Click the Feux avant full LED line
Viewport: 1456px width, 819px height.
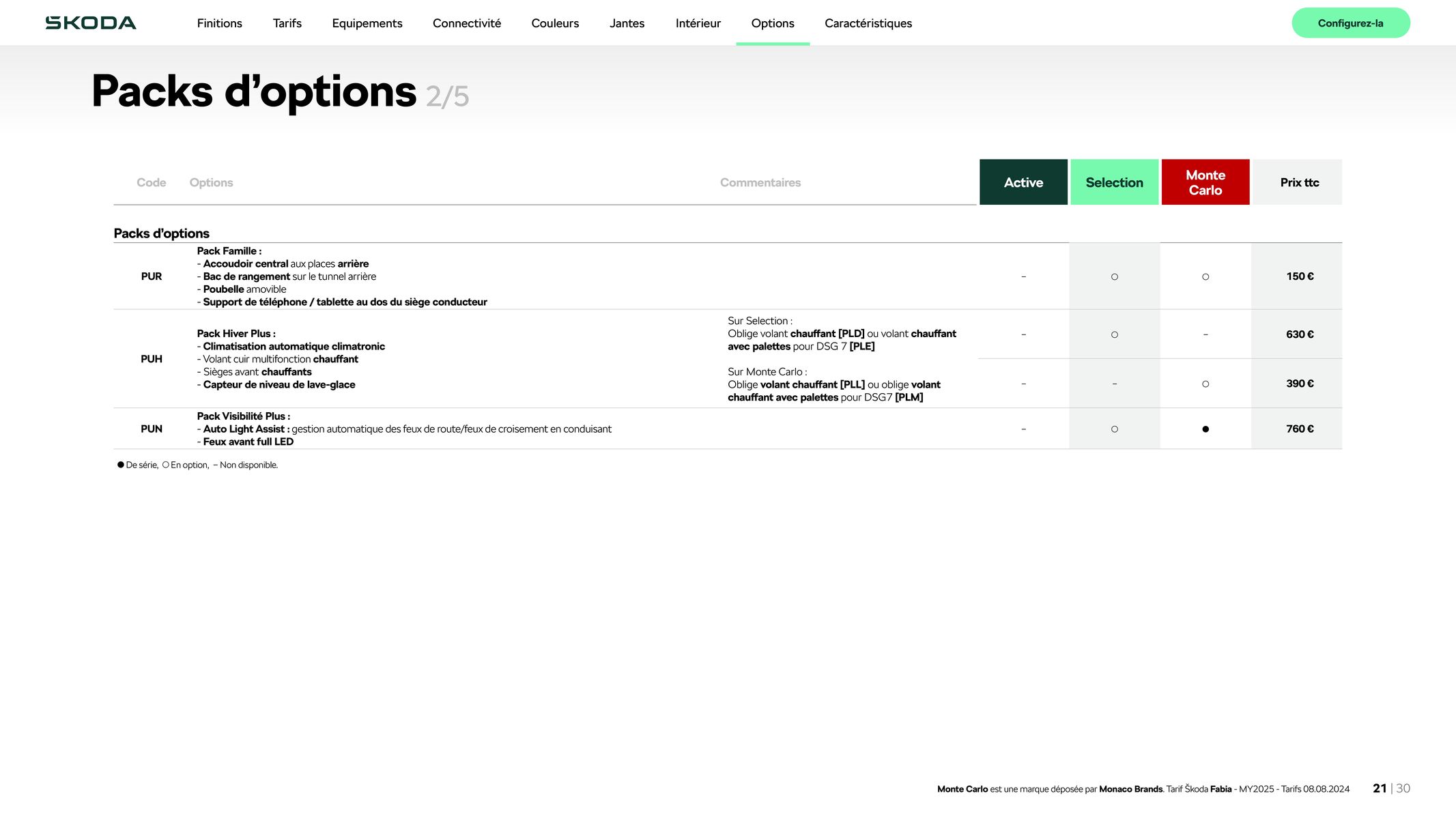coord(245,442)
